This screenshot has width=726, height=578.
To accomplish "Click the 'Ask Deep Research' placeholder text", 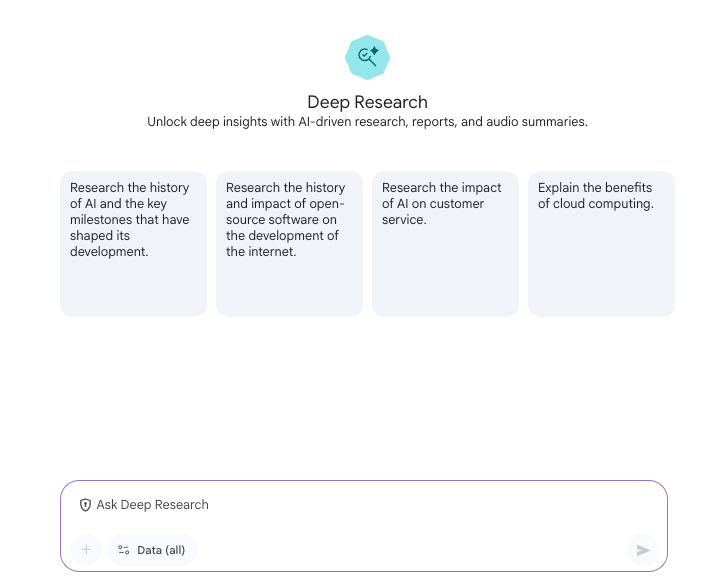I will [x=153, y=505].
